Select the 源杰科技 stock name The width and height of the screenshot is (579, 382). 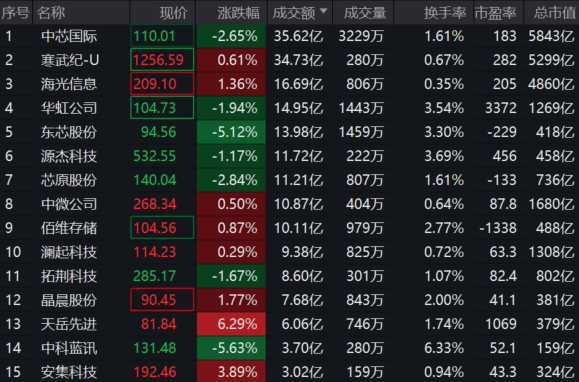click(69, 156)
